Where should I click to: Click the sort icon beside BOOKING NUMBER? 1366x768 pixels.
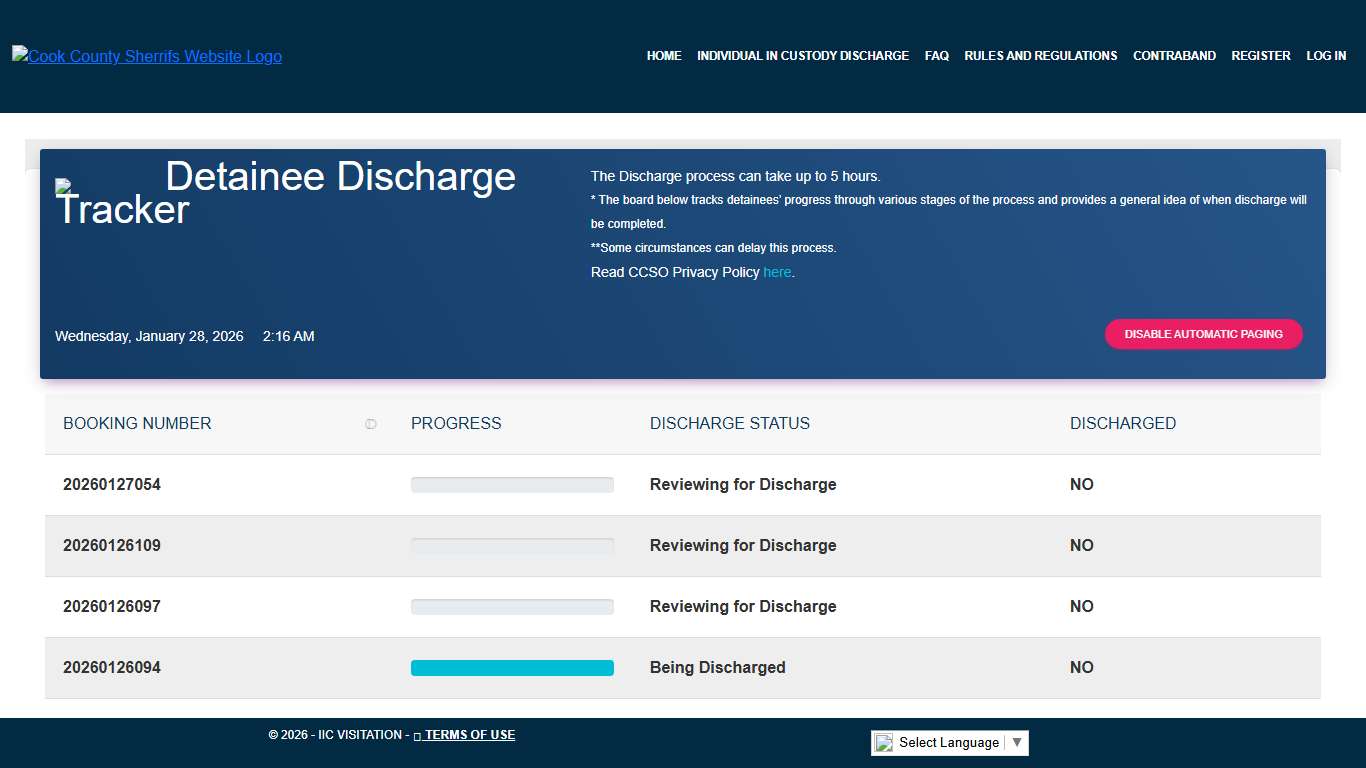(371, 424)
